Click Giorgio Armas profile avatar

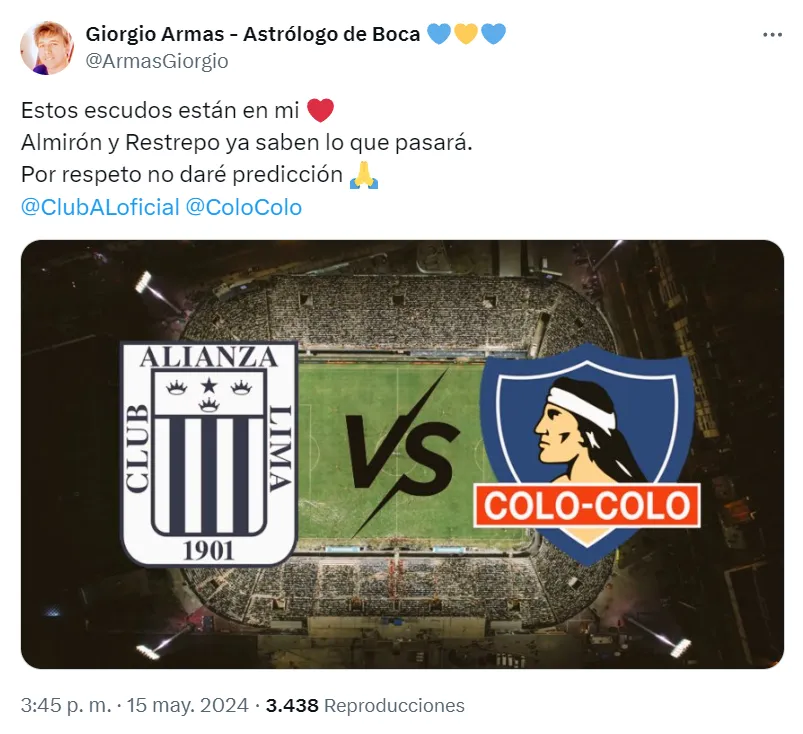pos(47,48)
